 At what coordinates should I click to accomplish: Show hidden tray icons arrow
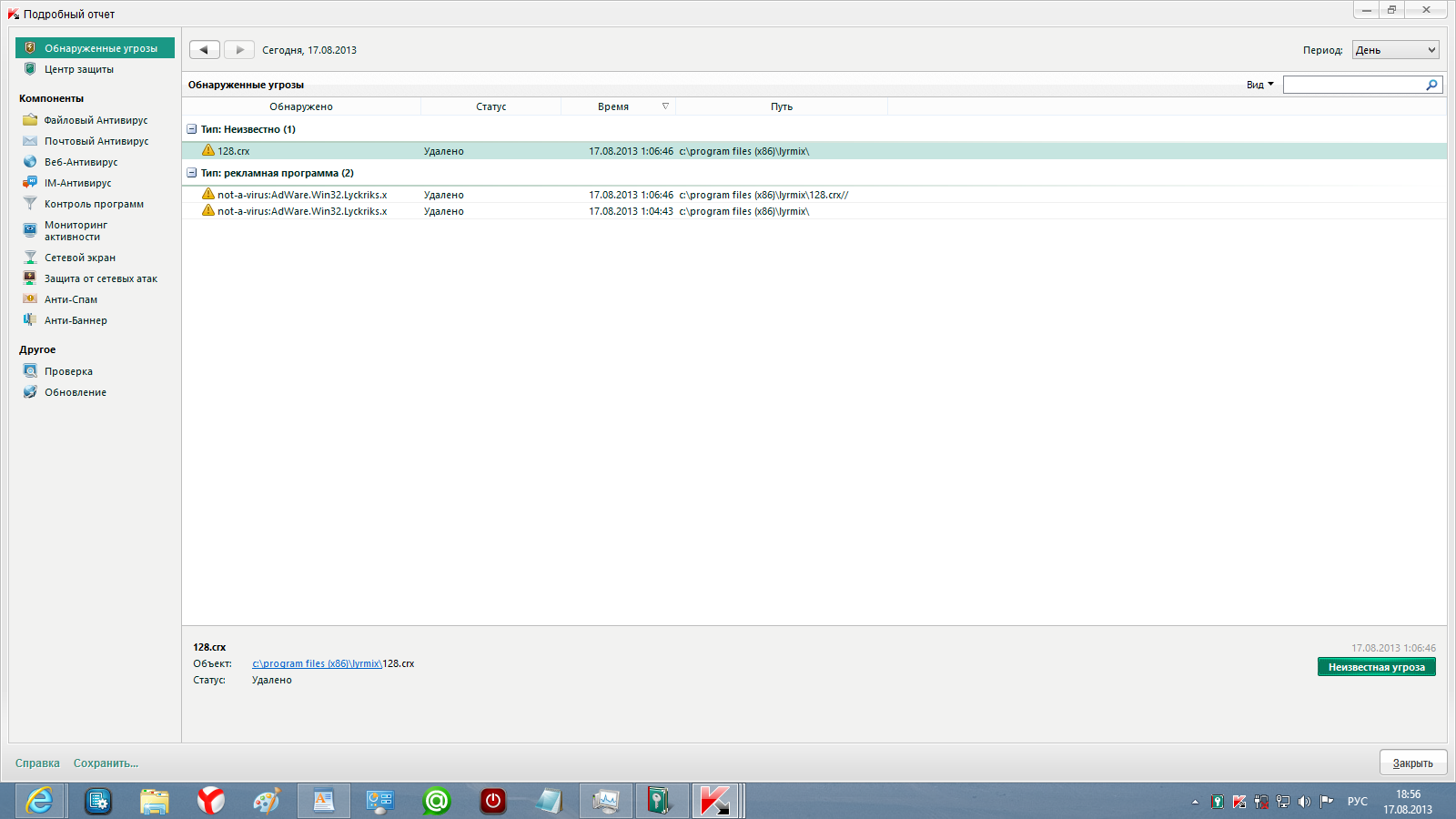tap(1195, 802)
